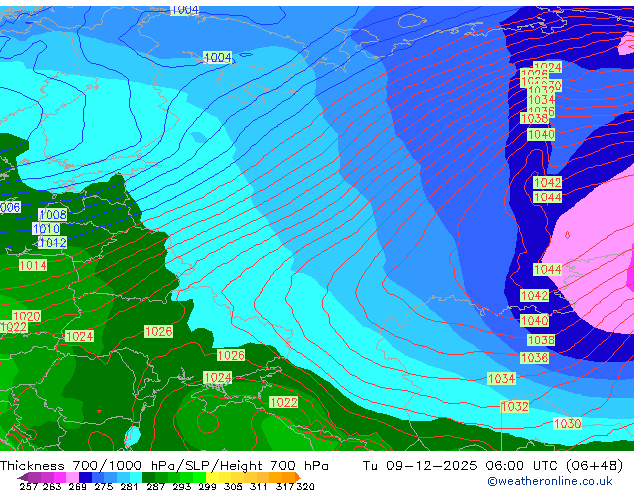Screen dimensions: 634x490
Task: Click the '1024' label beside the left '1022'
Action: point(80,336)
